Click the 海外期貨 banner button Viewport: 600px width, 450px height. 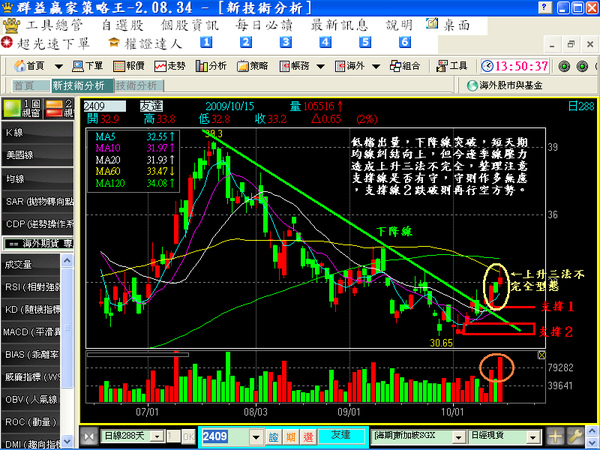point(38,243)
